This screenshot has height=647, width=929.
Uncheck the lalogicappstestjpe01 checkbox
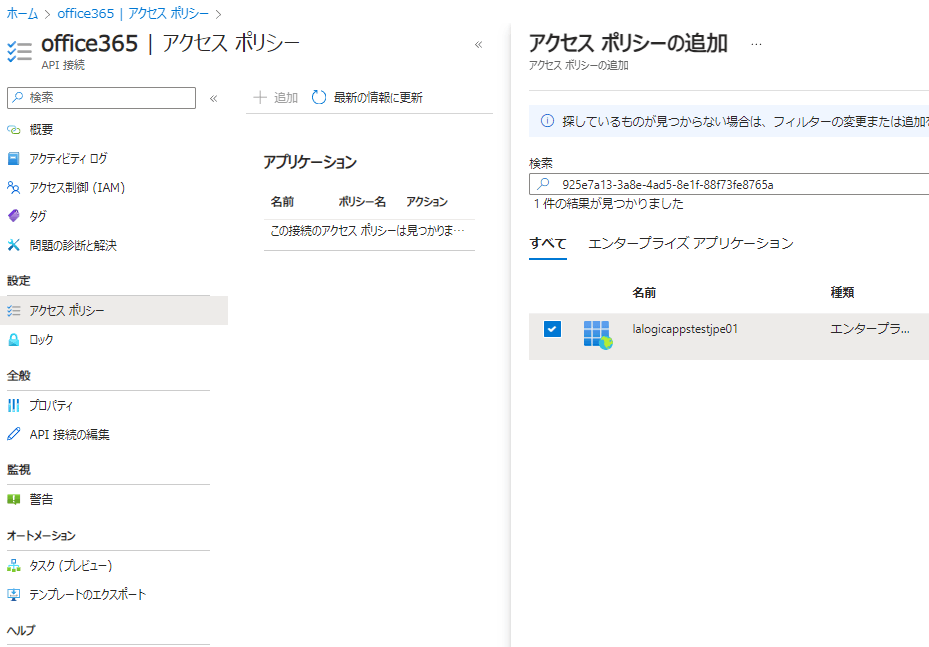(x=552, y=329)
